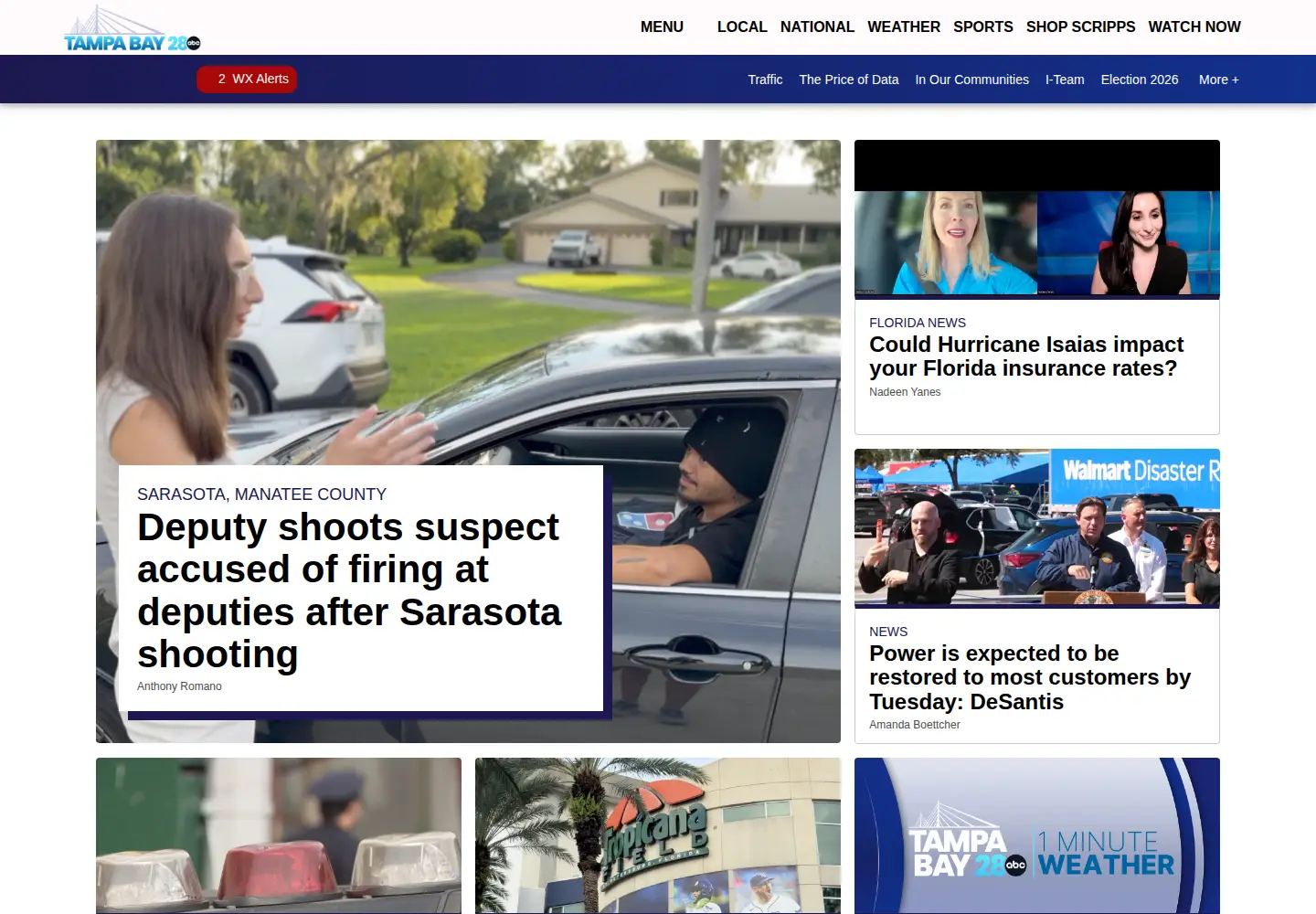
Task: Navigate to the SPORTS section
Action: coord(983,27)
